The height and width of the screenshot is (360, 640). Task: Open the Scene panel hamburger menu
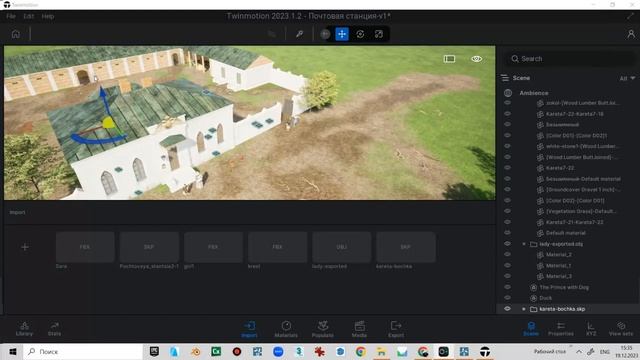point(505,78)
